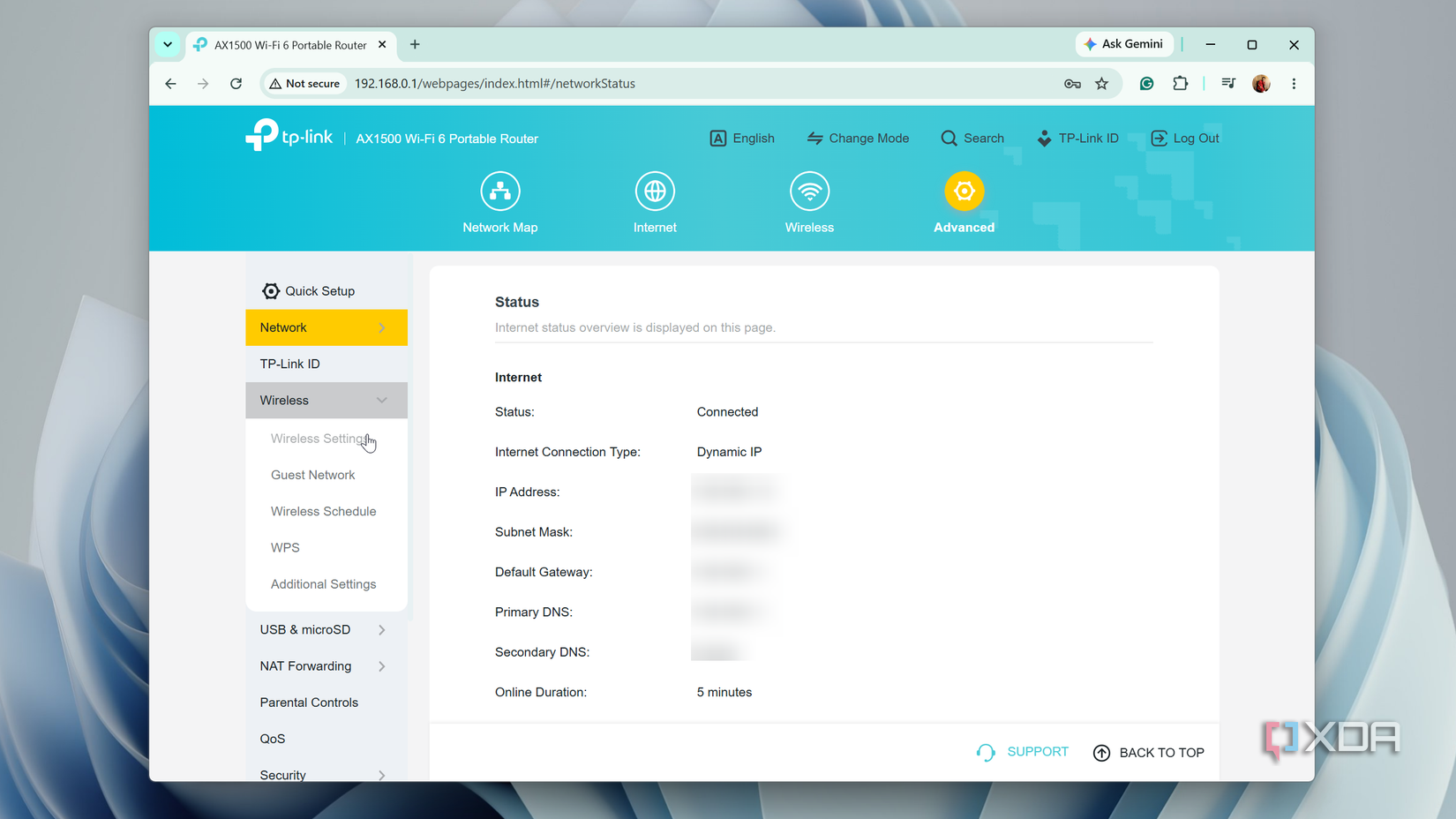The image size is (1456, 819).
Task: Click the Log Out button text
Action: [1197, 139]
